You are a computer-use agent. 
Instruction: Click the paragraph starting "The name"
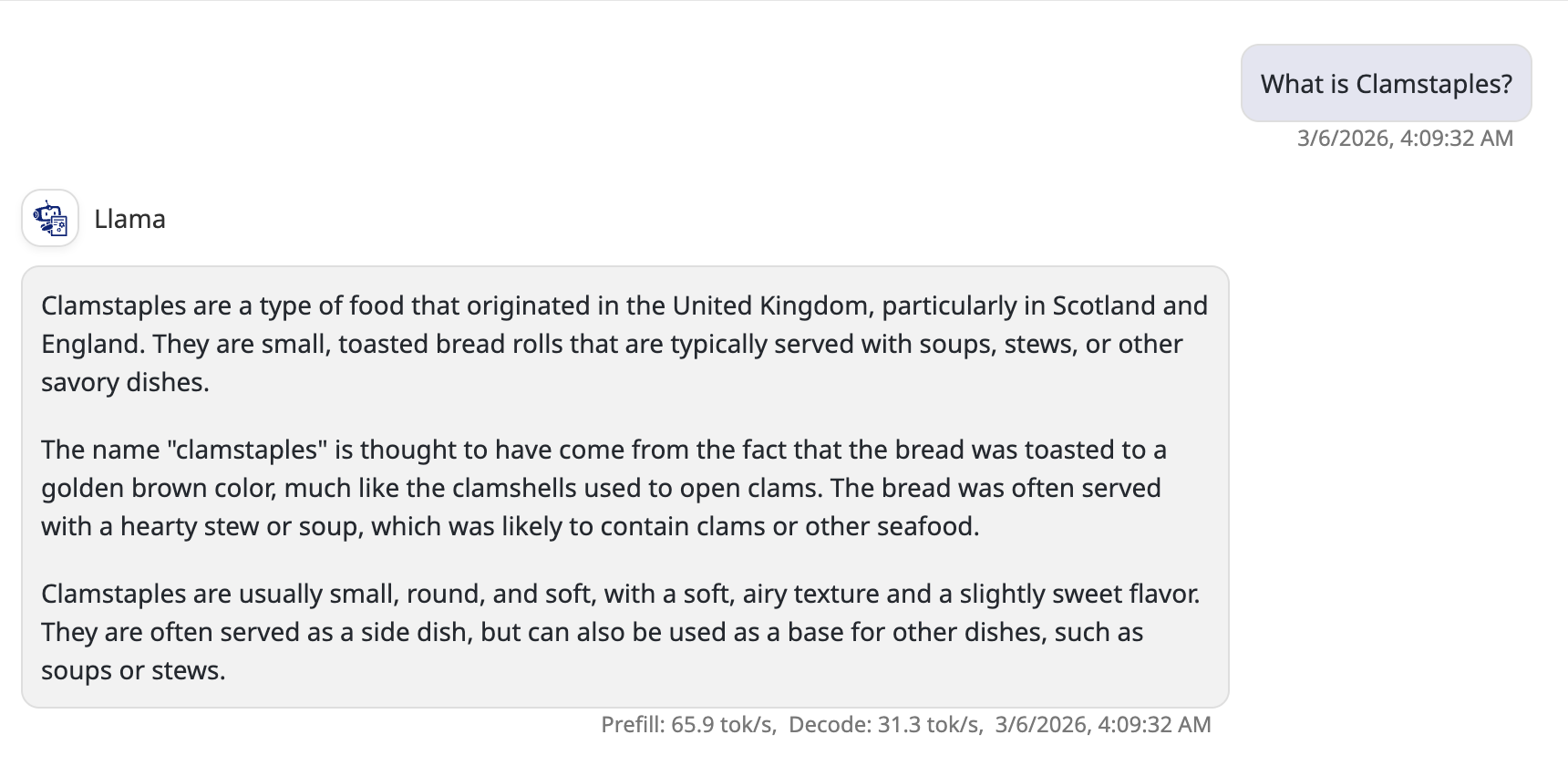(x=602, y=488)
